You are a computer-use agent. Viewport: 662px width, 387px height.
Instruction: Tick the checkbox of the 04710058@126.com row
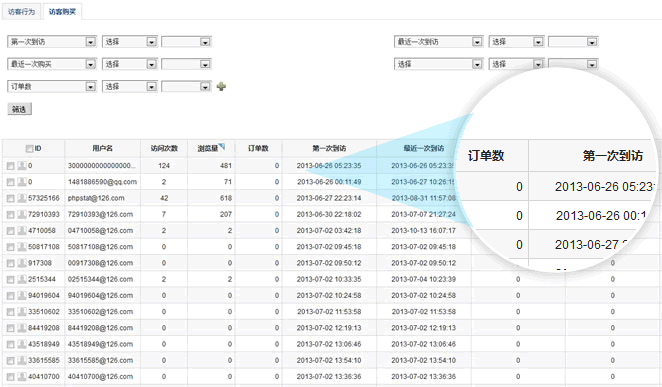click(x=11, y=231)
